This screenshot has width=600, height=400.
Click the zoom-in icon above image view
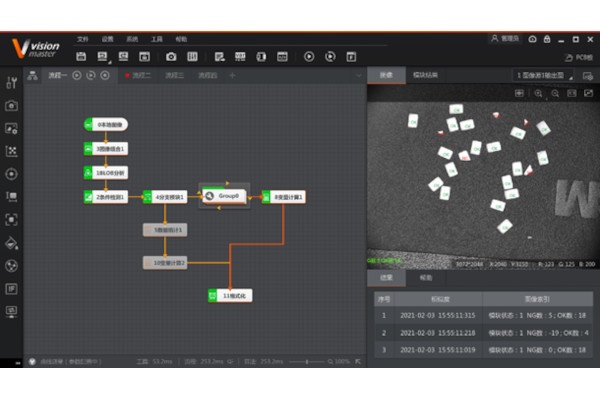[x=538, y=93]
